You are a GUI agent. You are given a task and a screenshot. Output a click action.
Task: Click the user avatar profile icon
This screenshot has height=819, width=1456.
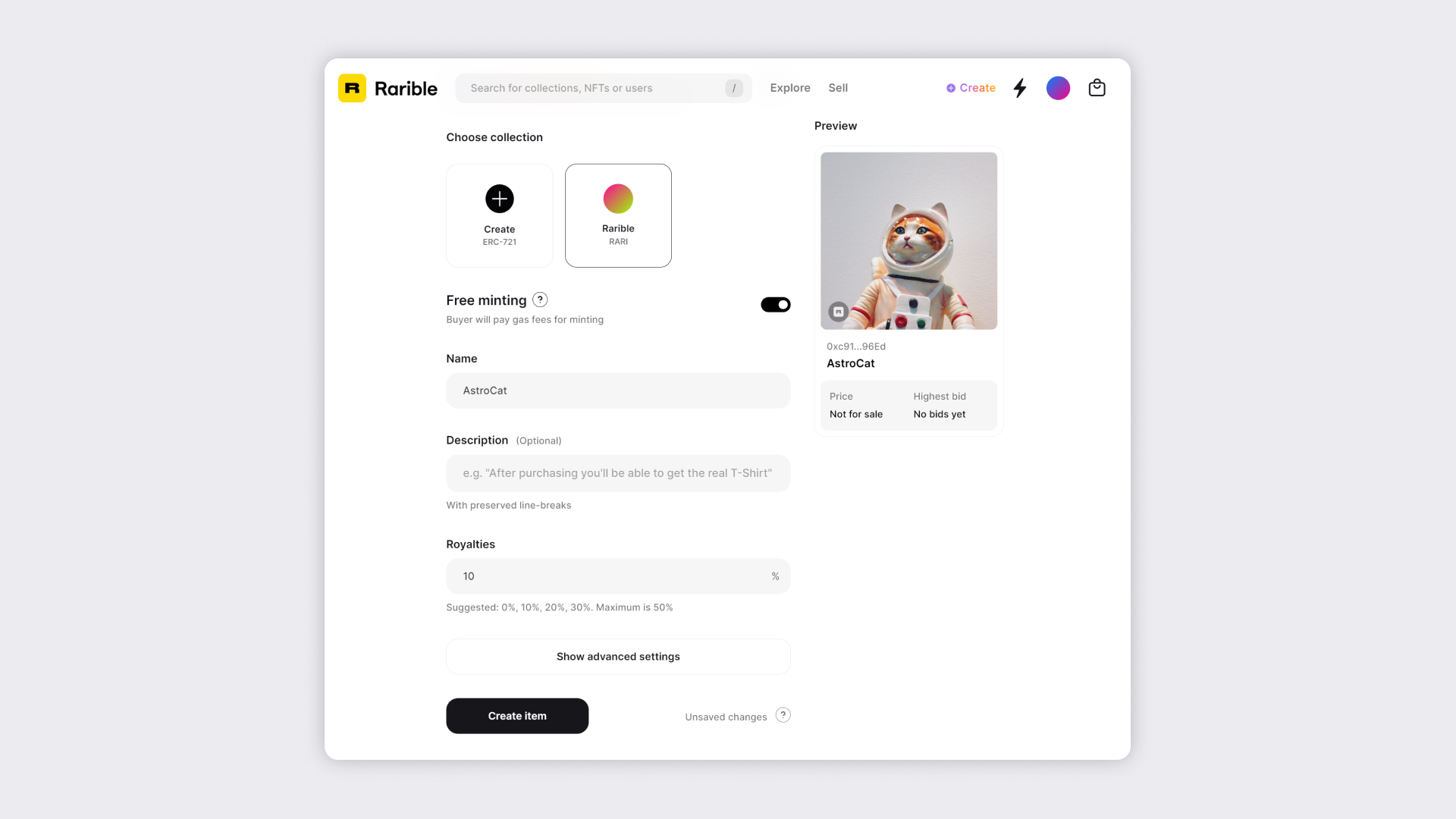(1058, 88)
